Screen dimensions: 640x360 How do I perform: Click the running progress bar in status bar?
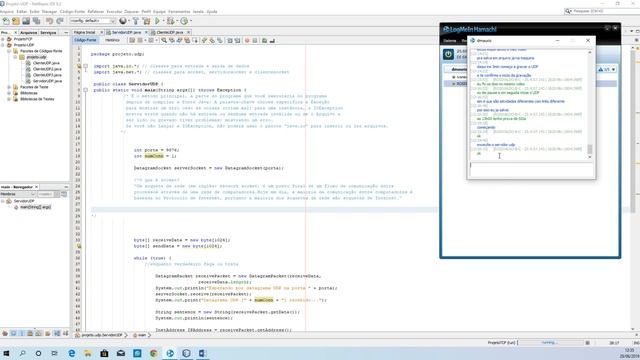(550, 343)
